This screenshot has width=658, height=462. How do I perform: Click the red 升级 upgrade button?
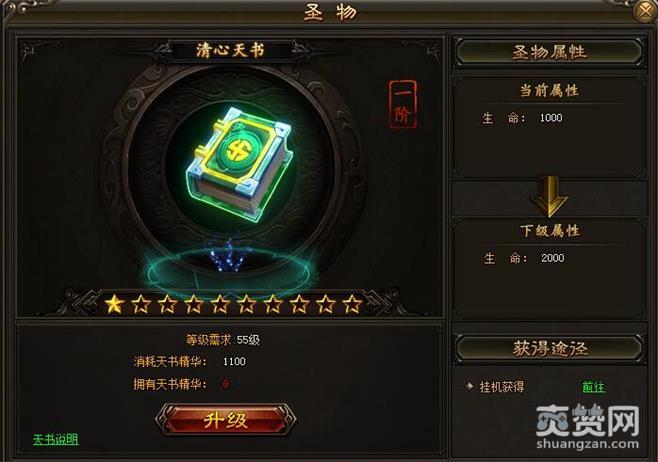click(x=226, y=420)
